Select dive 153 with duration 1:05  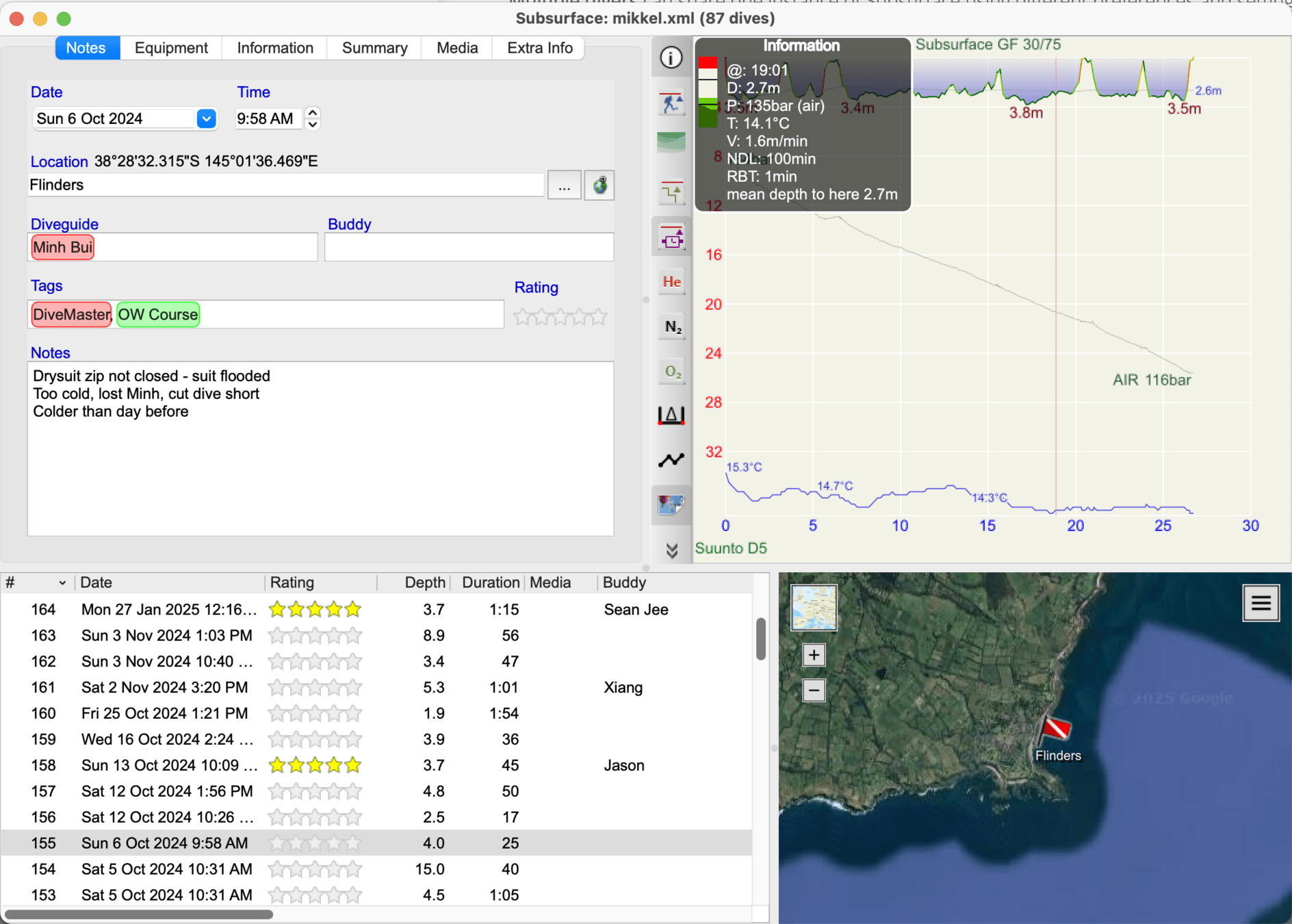click(376, 895)
